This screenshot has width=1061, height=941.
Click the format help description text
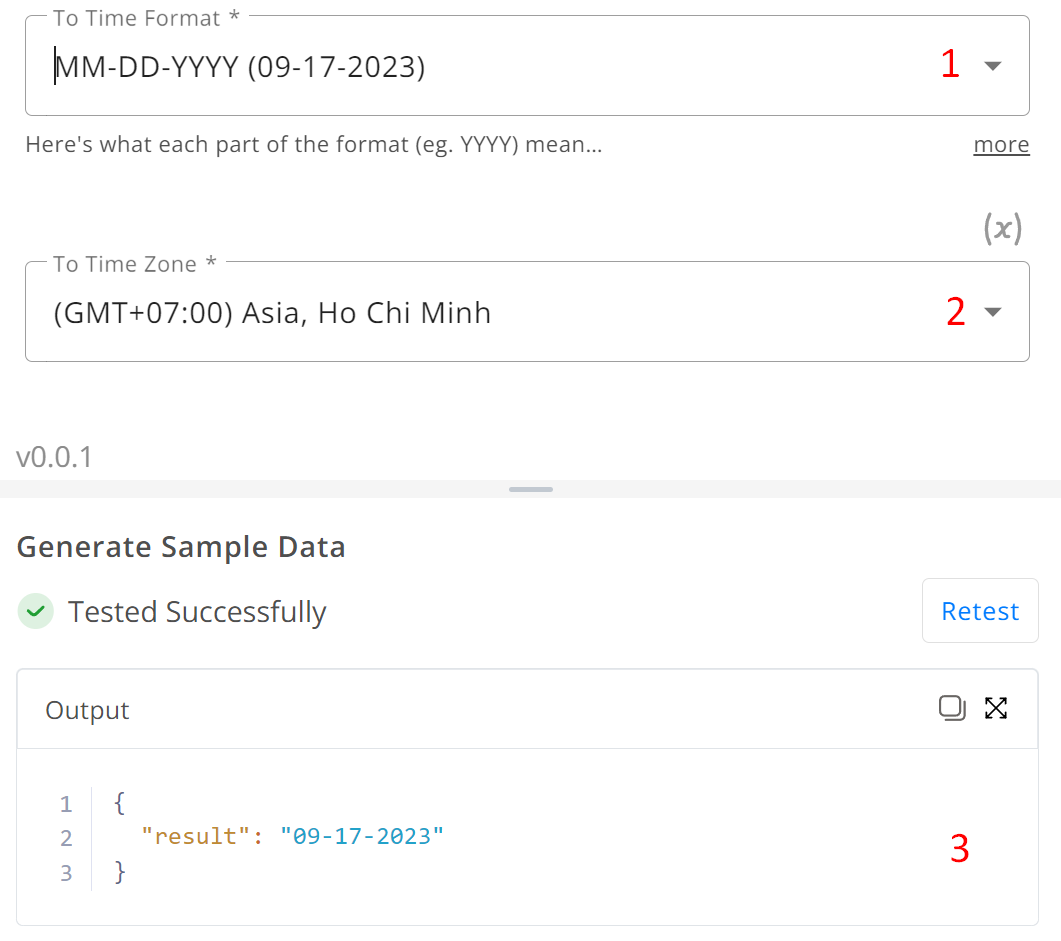coord(314,145)
